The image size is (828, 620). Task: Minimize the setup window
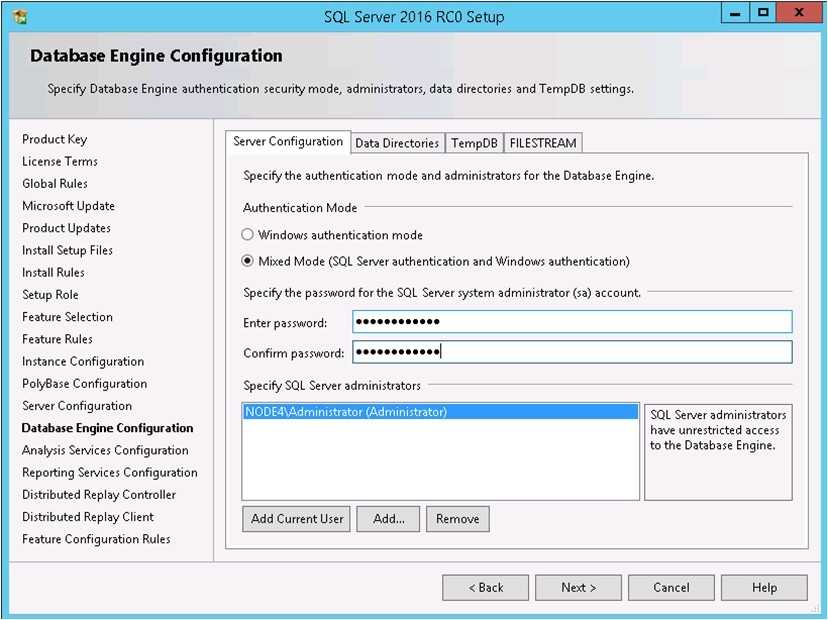(x=735, y=13)
